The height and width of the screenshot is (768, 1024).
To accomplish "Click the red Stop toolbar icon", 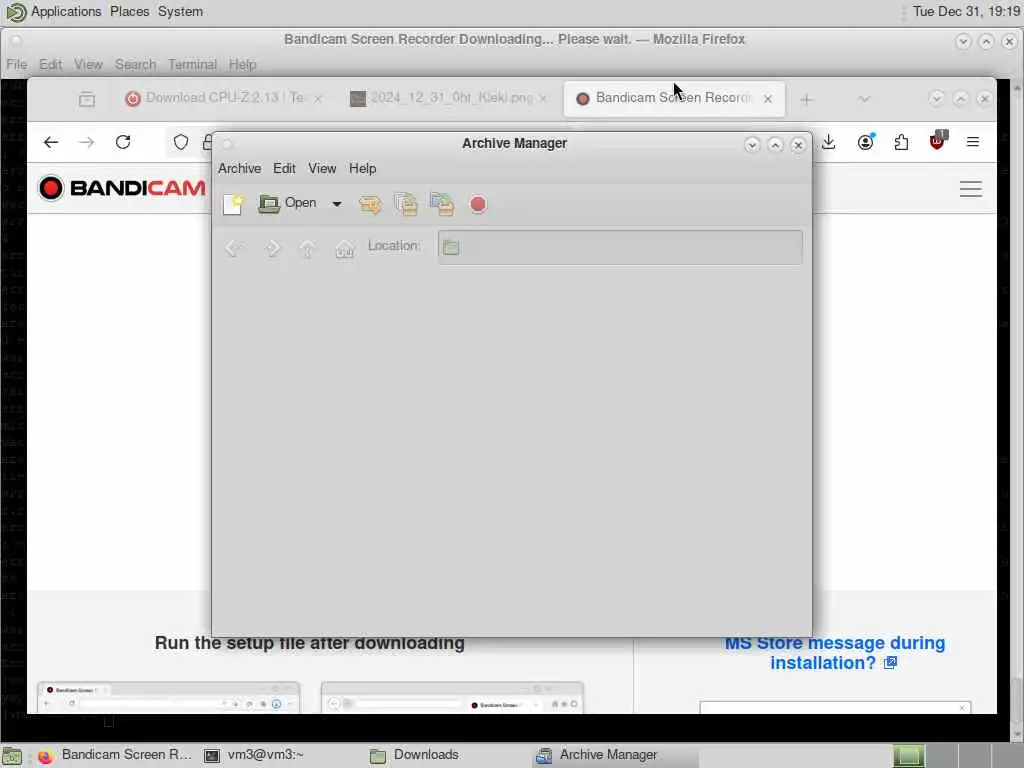I will 478,204.
